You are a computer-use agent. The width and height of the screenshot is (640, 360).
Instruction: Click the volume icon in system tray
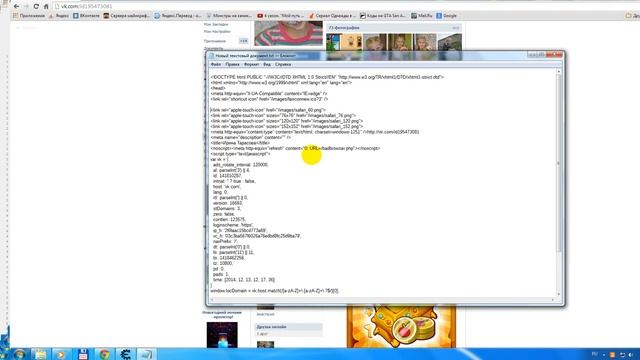click(x=631, y=355)
